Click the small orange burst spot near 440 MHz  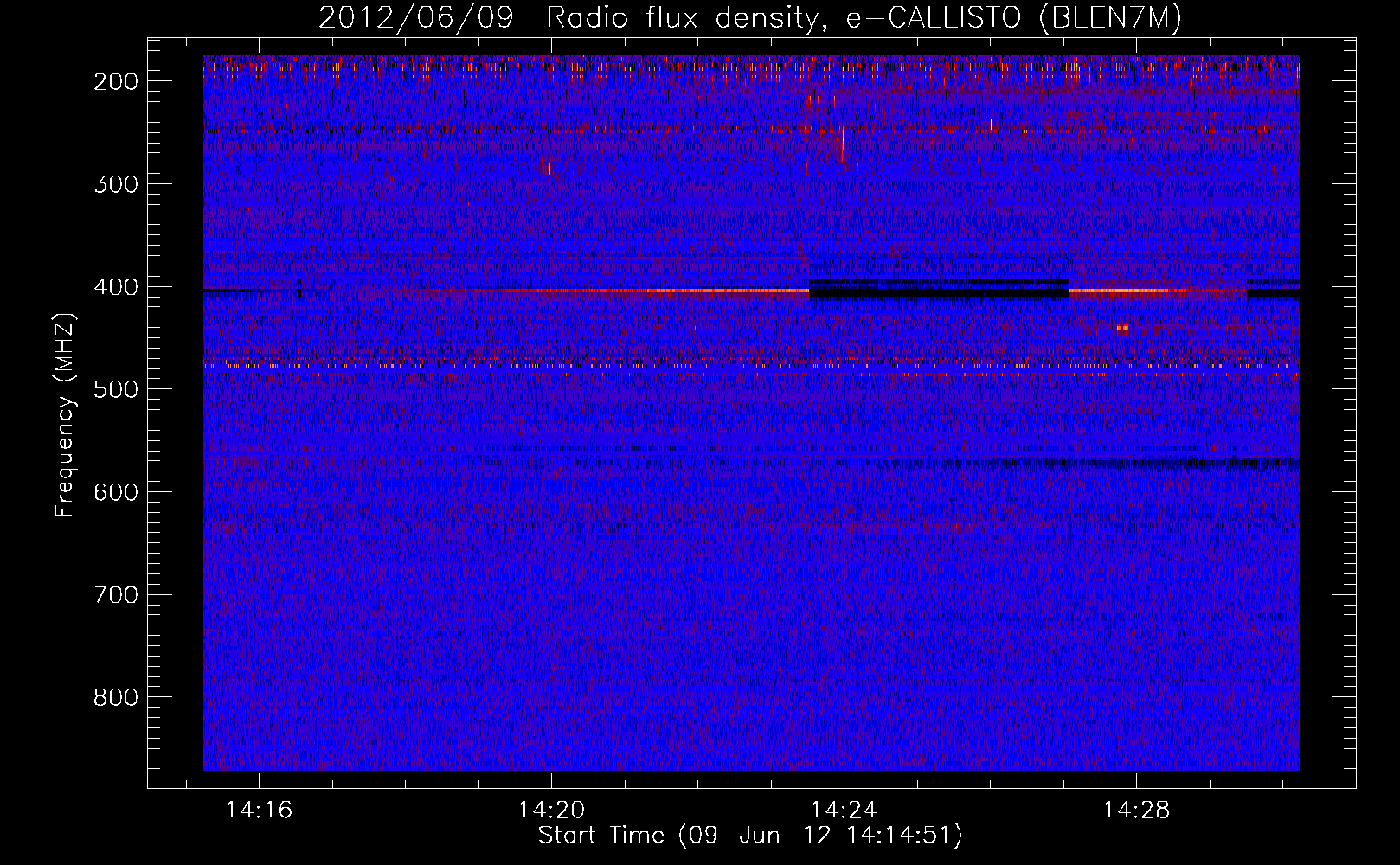1122,328
